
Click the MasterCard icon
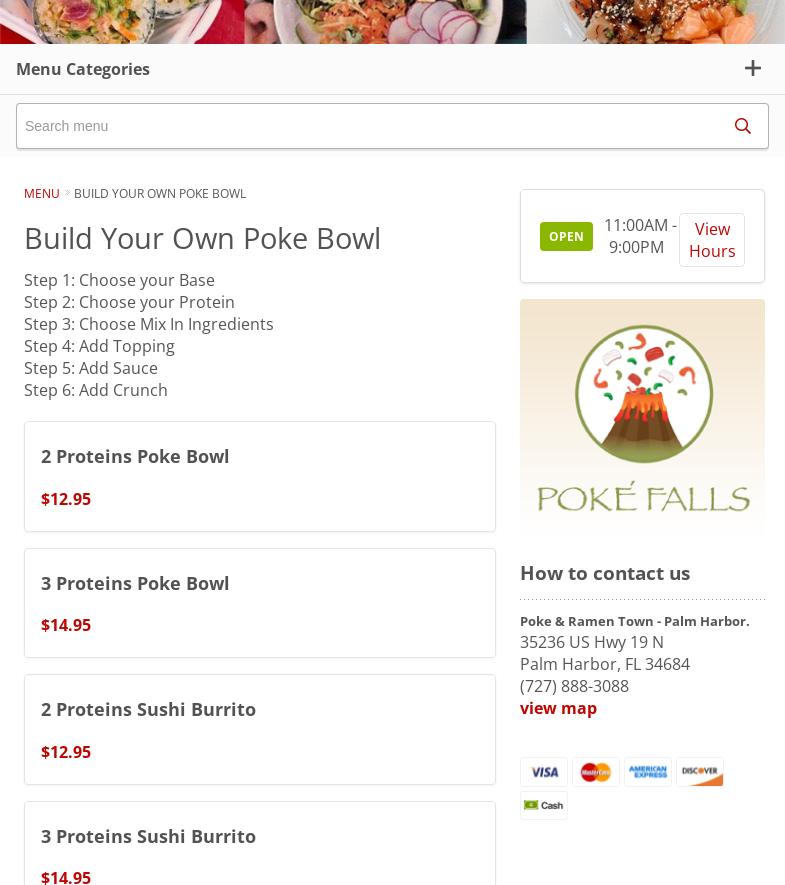click(596, 772)
